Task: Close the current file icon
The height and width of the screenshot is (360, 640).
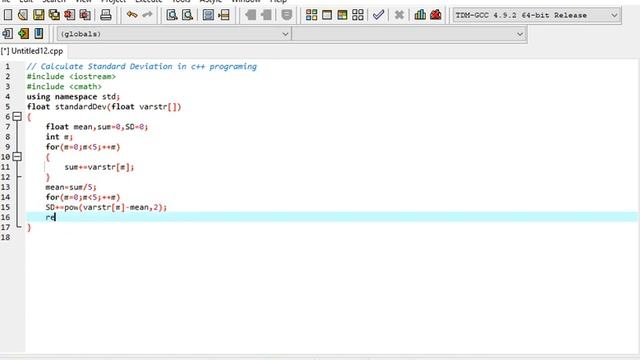Action: tap(69, 15)
